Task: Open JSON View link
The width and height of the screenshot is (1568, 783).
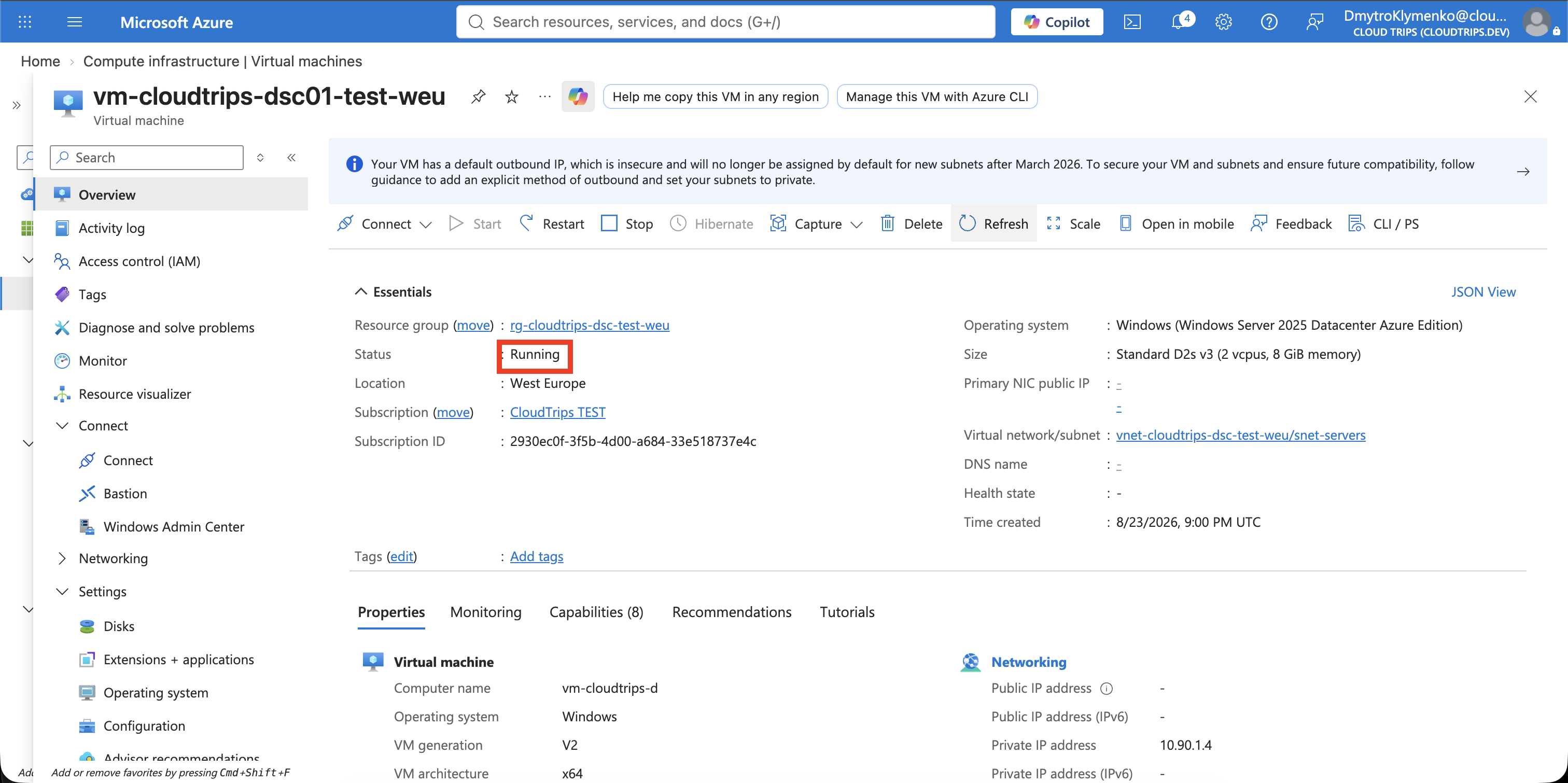Action: point(1483,291)
